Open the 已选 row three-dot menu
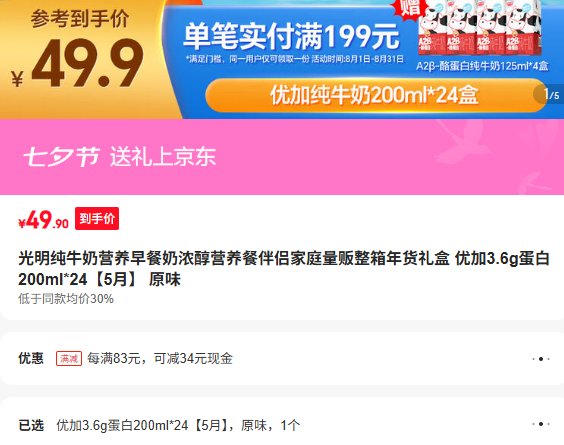 (x=541, y=424)
